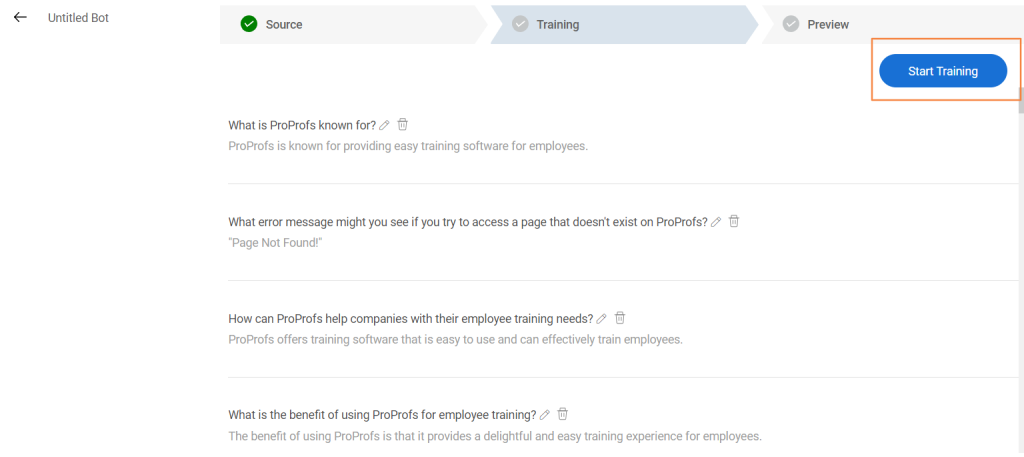Click the grey Preview step checkmark

tap(791, 24)
